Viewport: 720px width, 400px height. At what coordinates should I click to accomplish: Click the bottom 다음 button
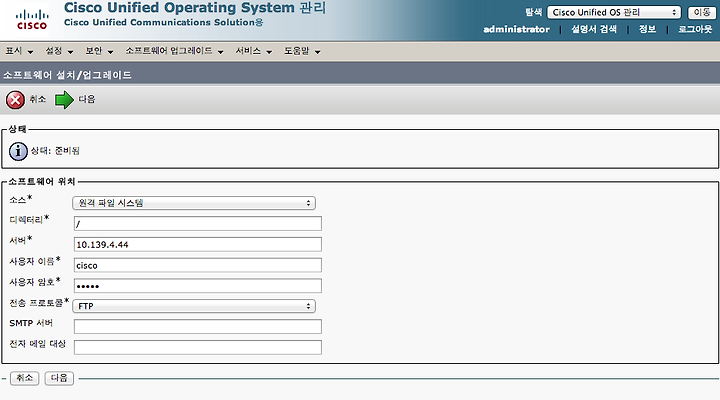click(x=59, y=378)
